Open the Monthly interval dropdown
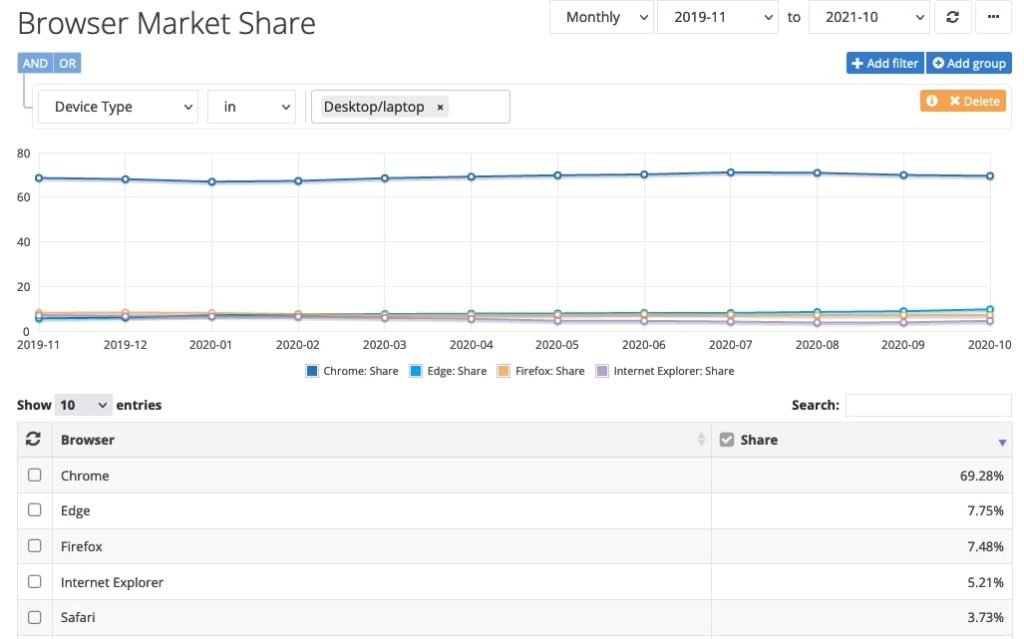This screenshot has width=1024, height=639. click(602, 17)
